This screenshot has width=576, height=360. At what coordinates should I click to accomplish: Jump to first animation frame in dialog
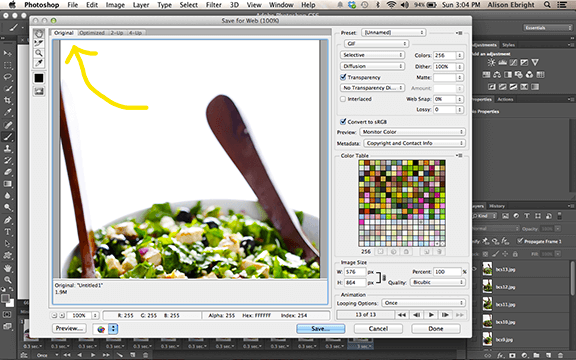pyautogui.click(x=402, y=315)
